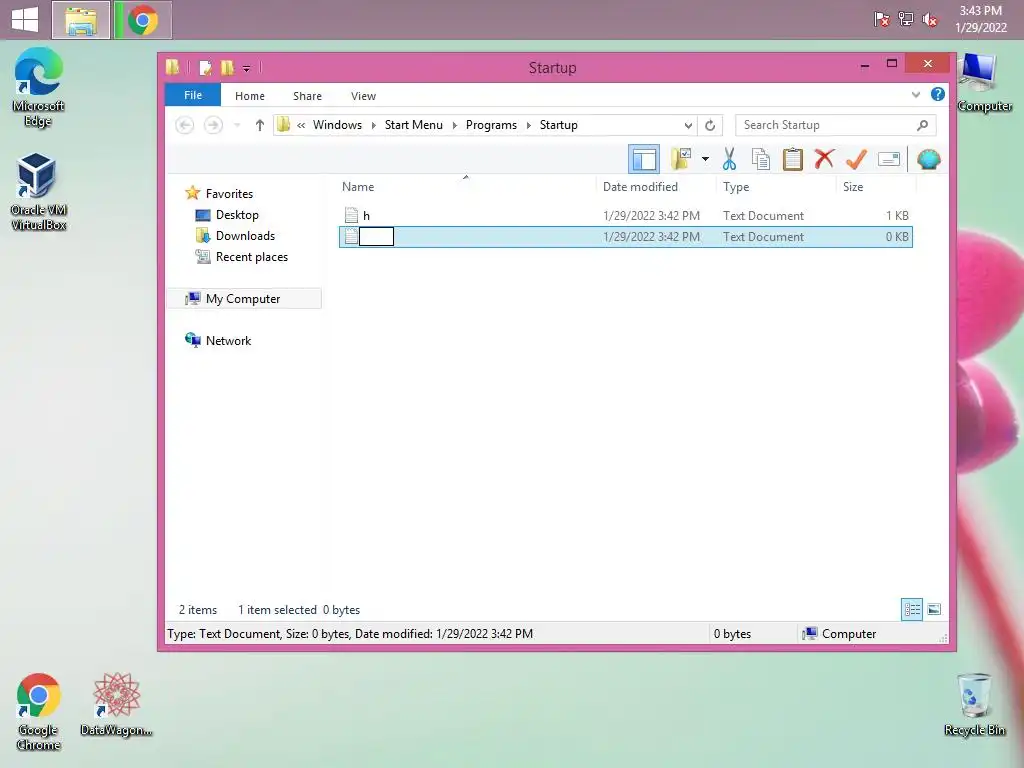The width and height of the screenshot is (1024, 768).
Task: Click the scissors Cut icon
Action: coord(729,159)
